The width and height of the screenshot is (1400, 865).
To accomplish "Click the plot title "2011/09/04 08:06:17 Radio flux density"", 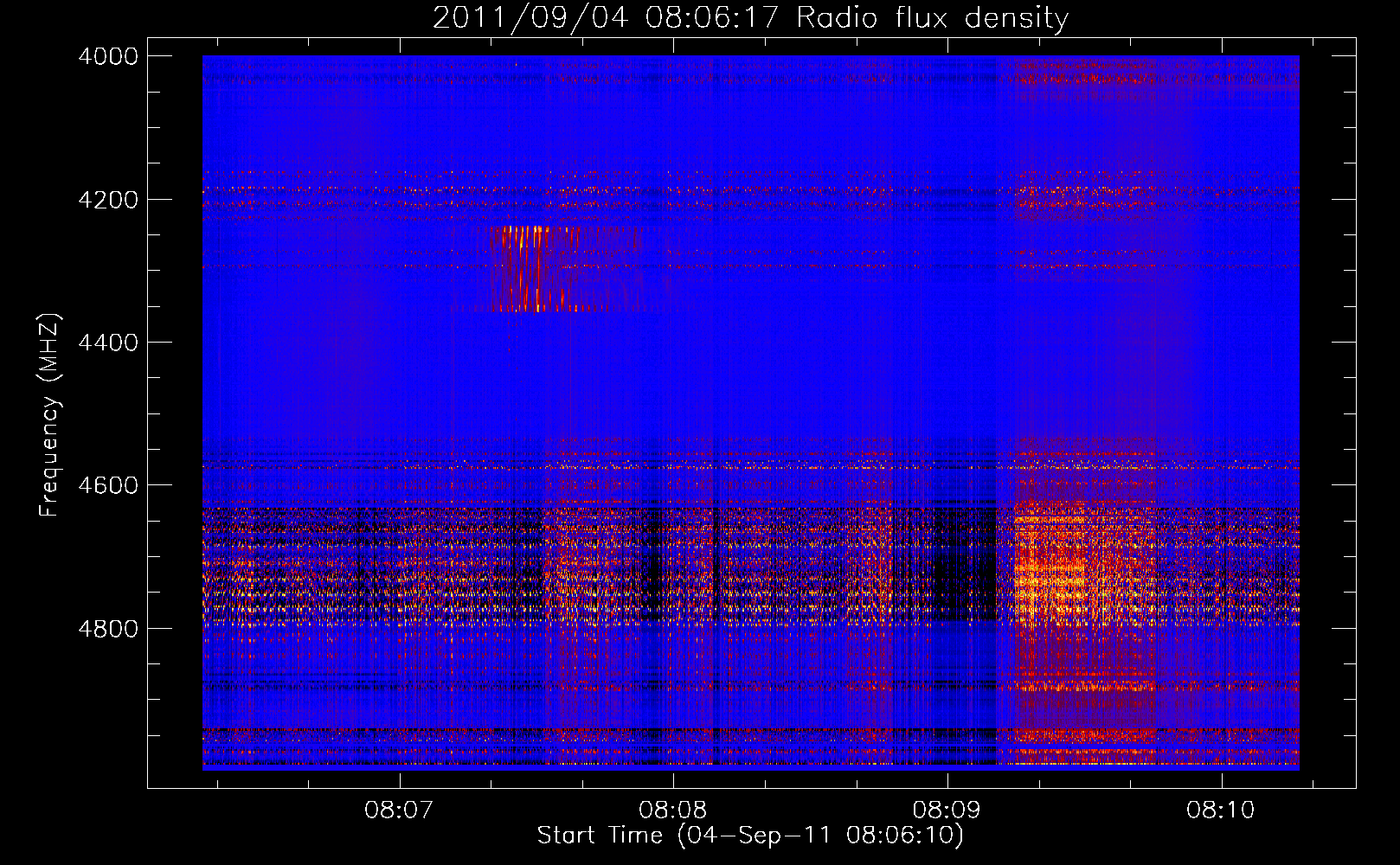I will (x=750, y=17).
